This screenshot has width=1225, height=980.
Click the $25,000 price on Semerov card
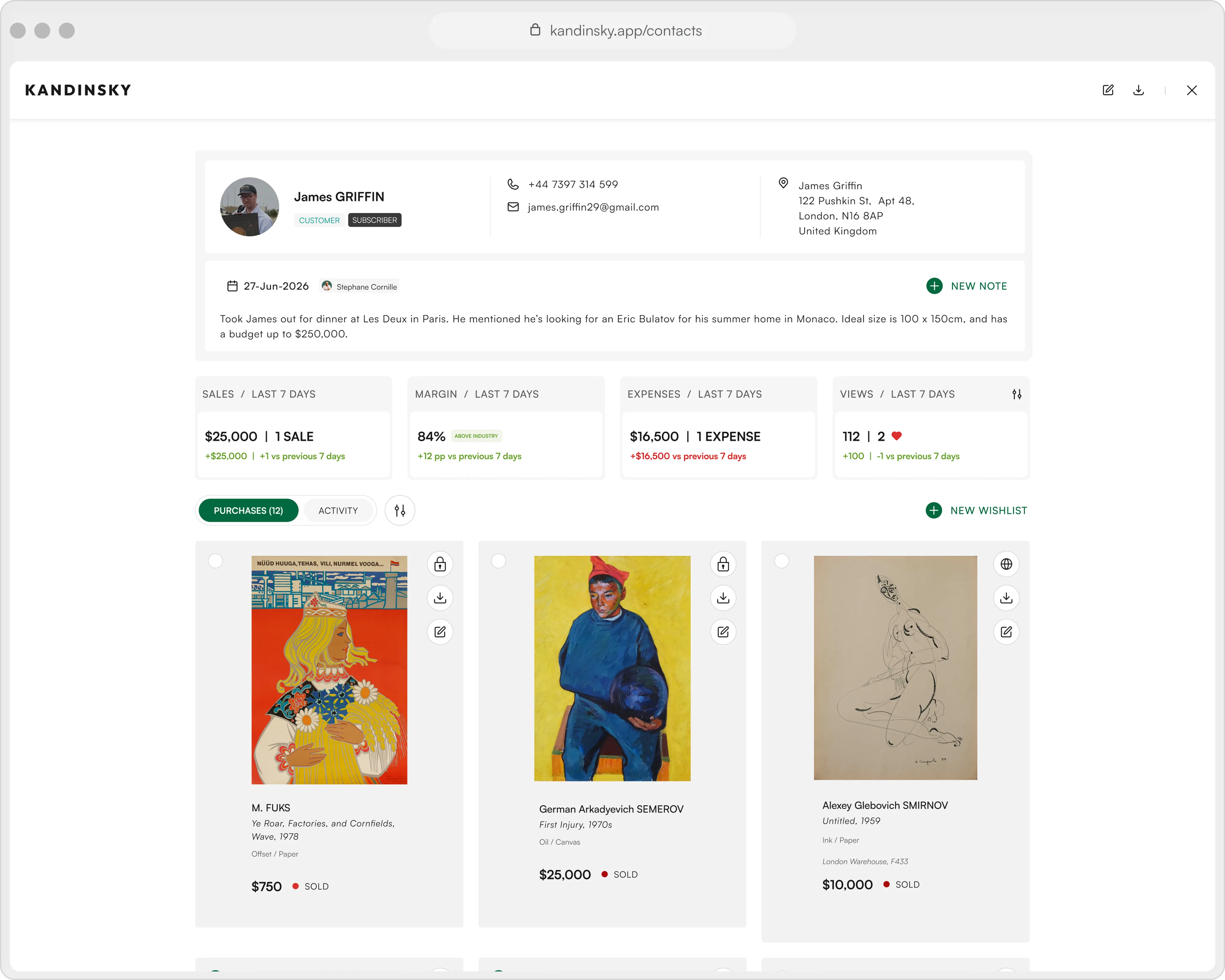[x=564, y=874]
